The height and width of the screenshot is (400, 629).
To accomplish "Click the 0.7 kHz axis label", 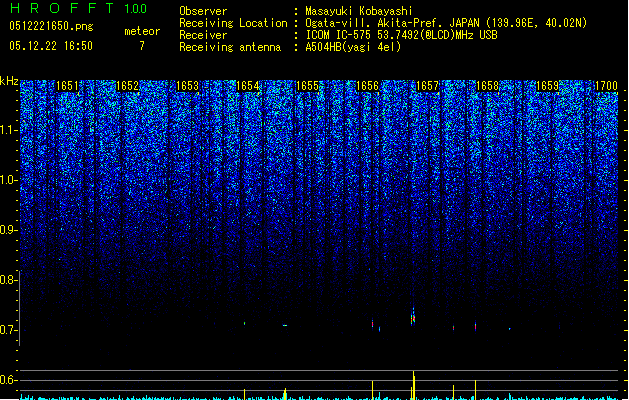I will point(8,330).
